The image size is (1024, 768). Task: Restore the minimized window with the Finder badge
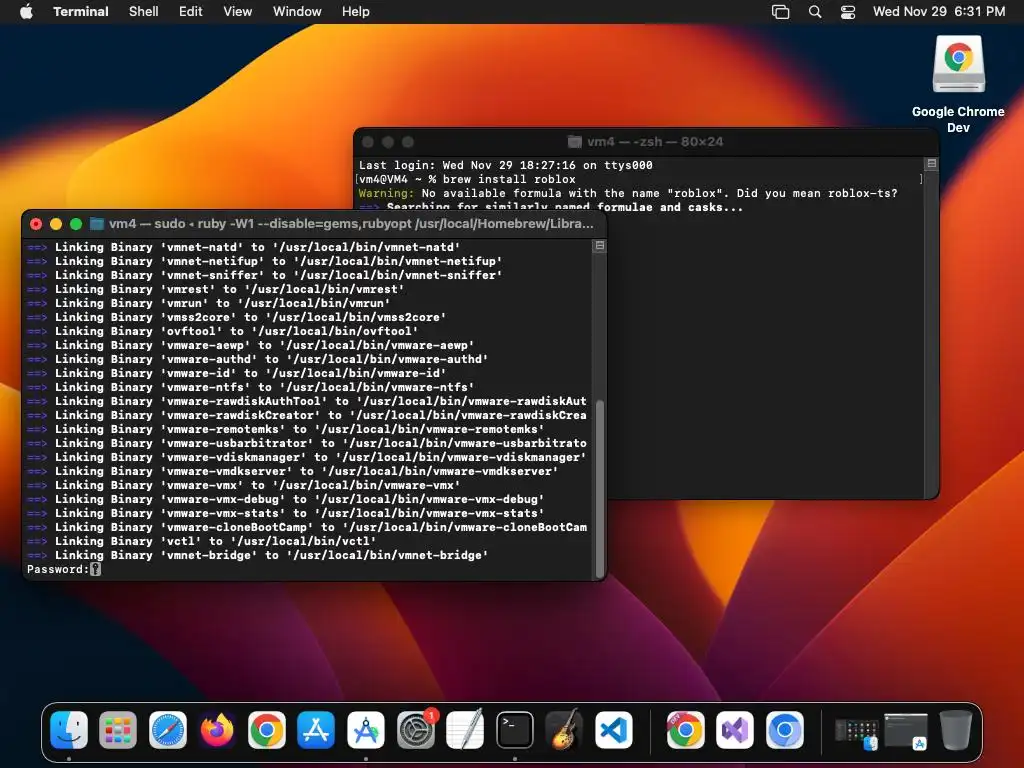point(856,733)
